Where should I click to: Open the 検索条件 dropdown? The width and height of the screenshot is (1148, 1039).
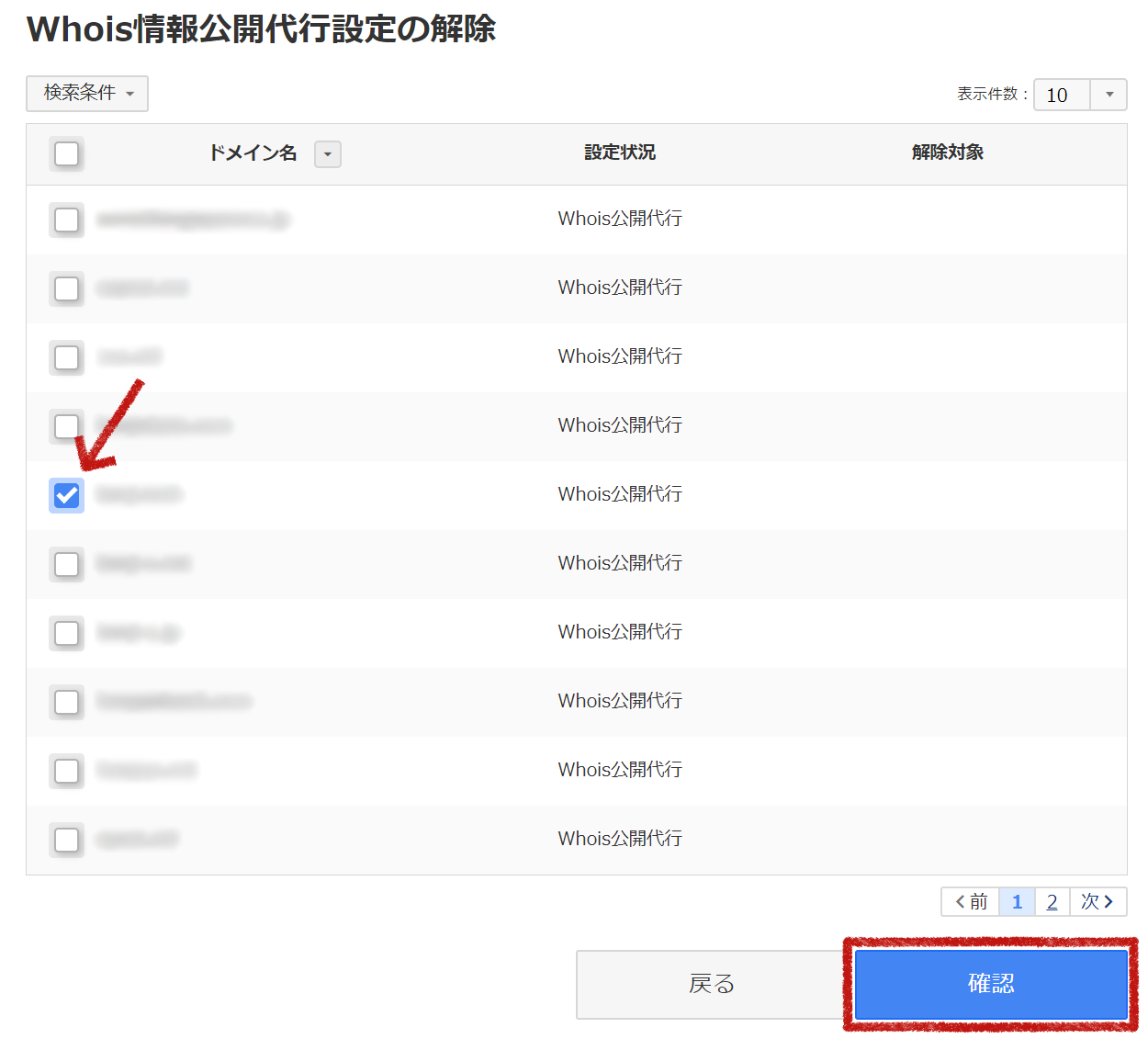(x=87, y=94)
